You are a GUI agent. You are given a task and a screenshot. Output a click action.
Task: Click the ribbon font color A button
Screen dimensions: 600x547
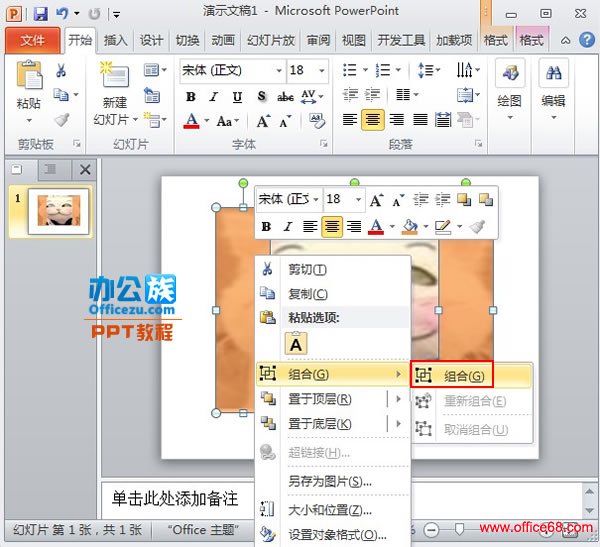pos(191,121)
